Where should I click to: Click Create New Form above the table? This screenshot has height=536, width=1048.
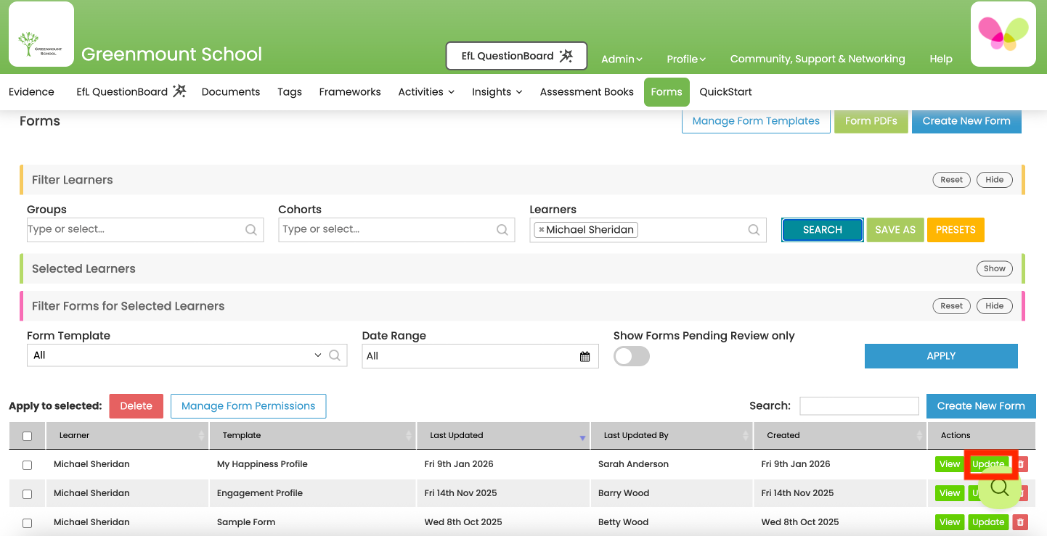tap(980, 406)
